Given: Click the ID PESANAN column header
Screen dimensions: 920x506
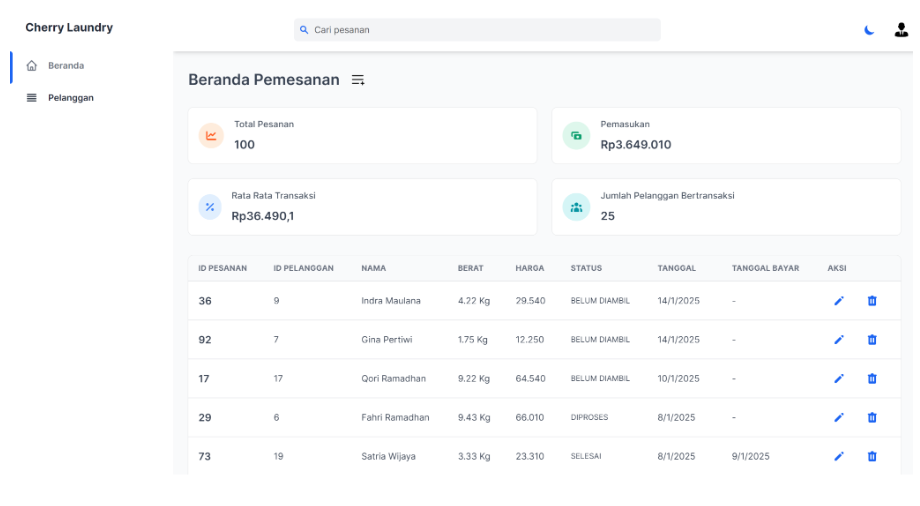Looking at the screenshot, I should (222, 268).
